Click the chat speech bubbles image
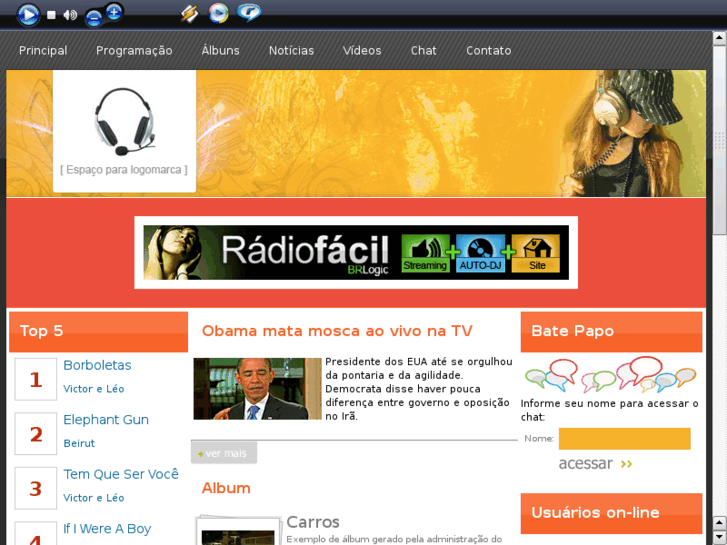This screenshot has height=545, width=727. click(x=611, y=375)
